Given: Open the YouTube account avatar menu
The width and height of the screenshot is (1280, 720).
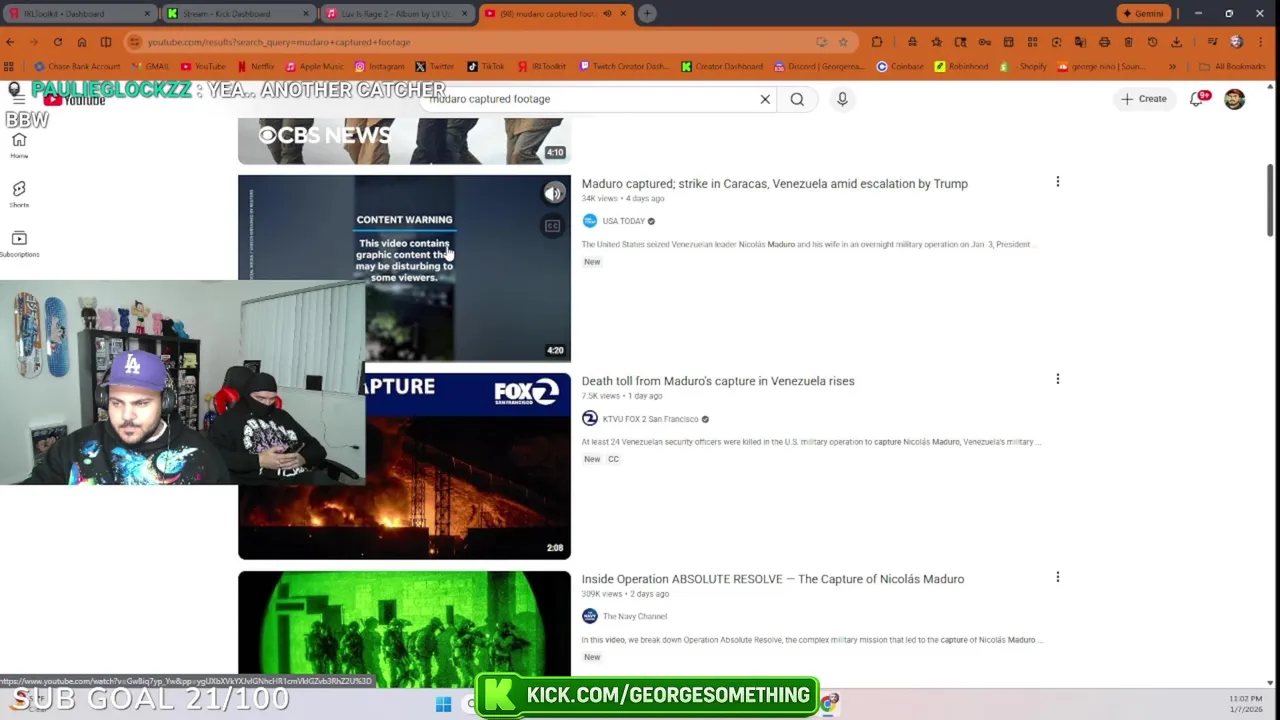Looking at the screenshot, I should 1234,99.
